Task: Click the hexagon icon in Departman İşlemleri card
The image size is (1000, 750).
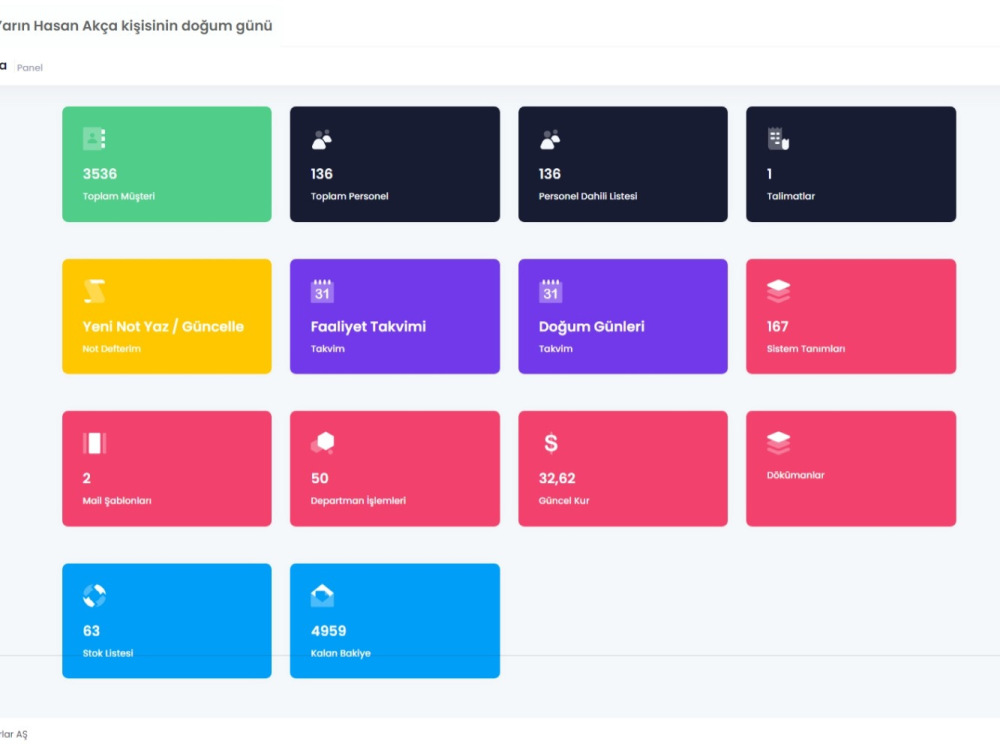Action: [323, 443]
